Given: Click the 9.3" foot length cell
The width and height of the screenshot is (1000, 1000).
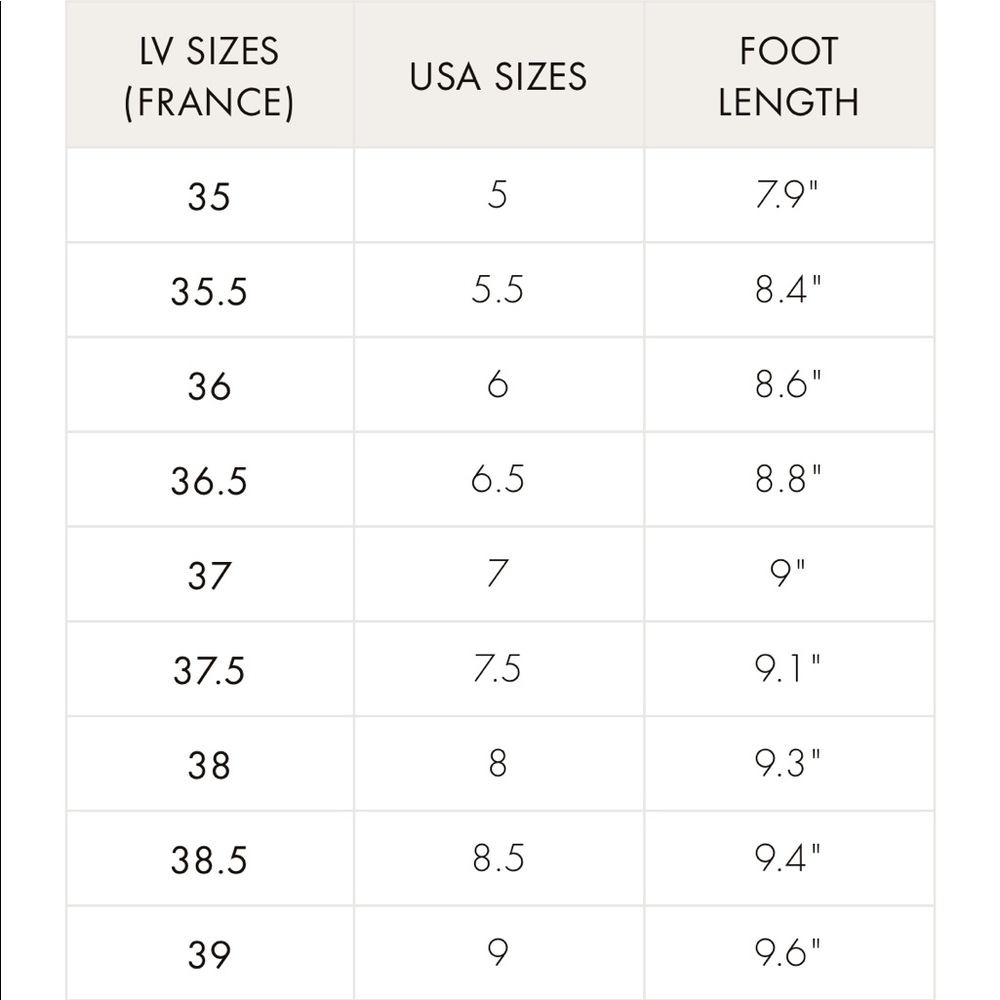Looking at the screenshot, I should tap(789, 763).
